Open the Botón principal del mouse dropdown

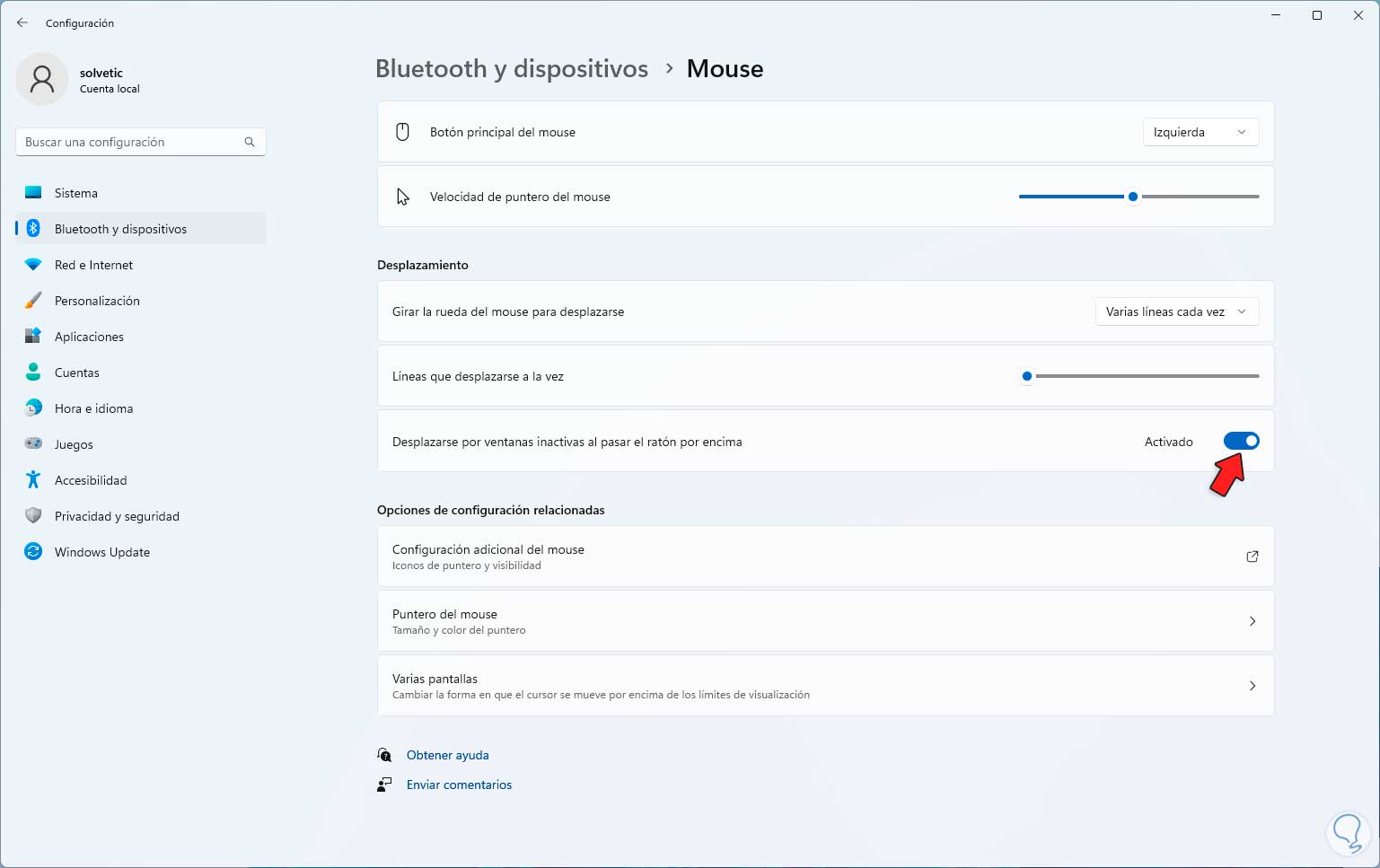coord(1200,132)
